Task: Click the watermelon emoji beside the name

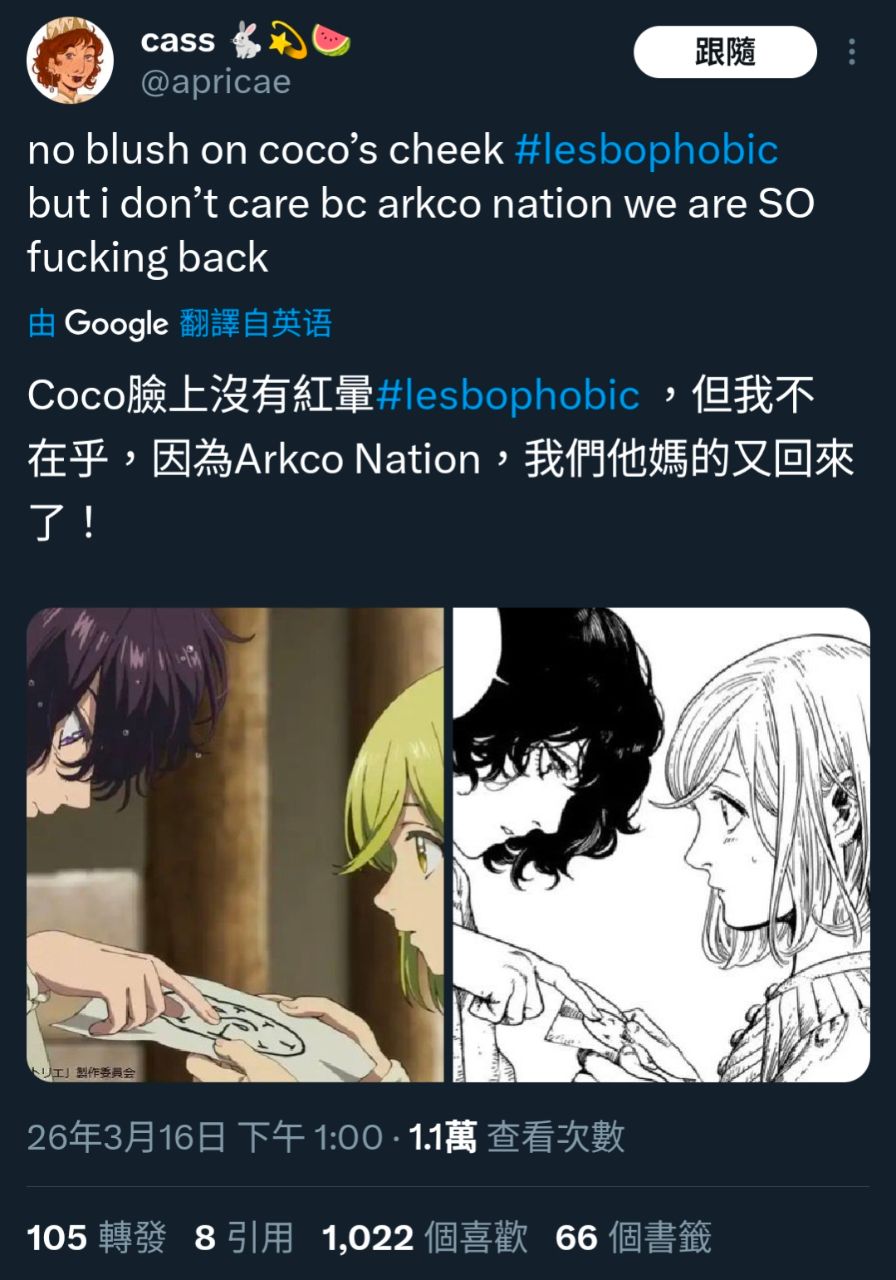Action: click(331, 40)
